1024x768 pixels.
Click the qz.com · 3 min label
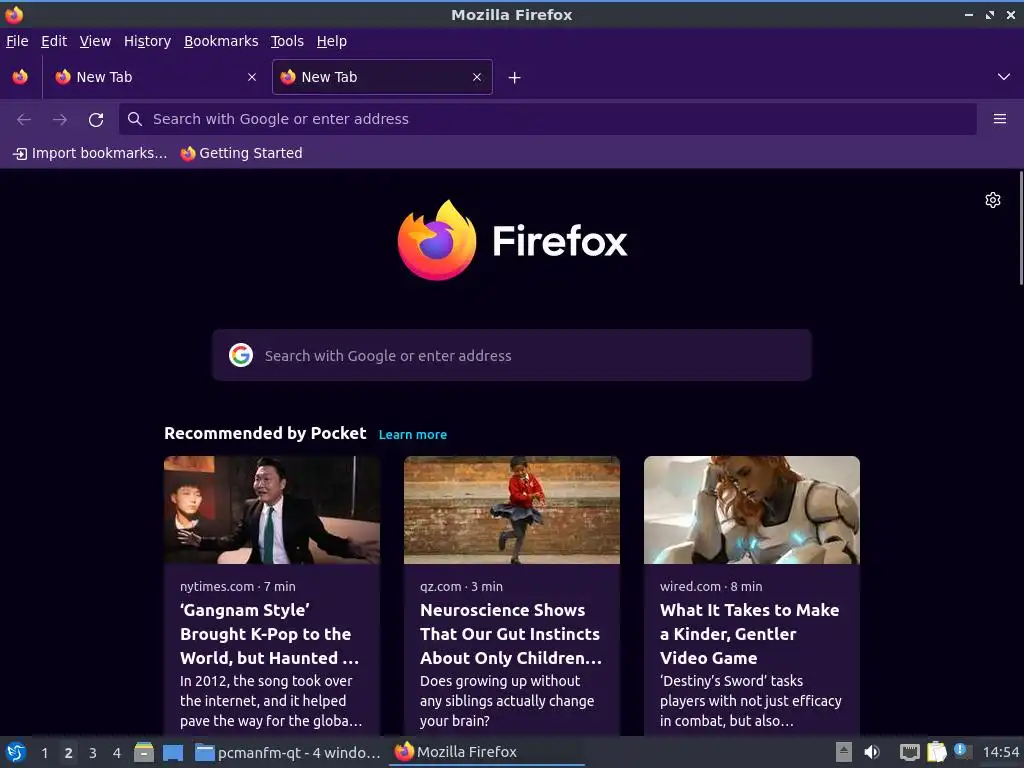[461, 586]
